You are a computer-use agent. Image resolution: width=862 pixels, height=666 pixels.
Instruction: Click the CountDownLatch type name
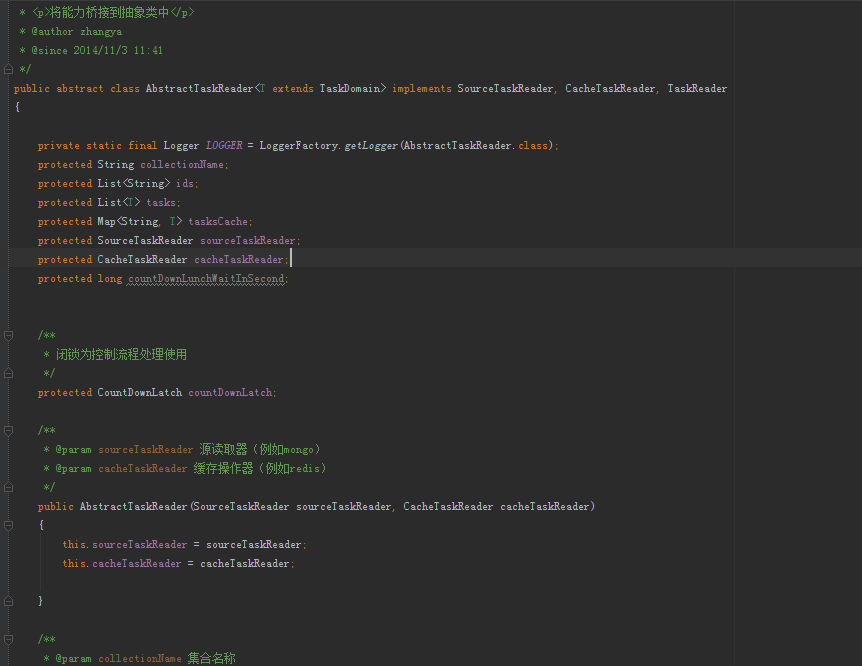click(x=140, y=392)
